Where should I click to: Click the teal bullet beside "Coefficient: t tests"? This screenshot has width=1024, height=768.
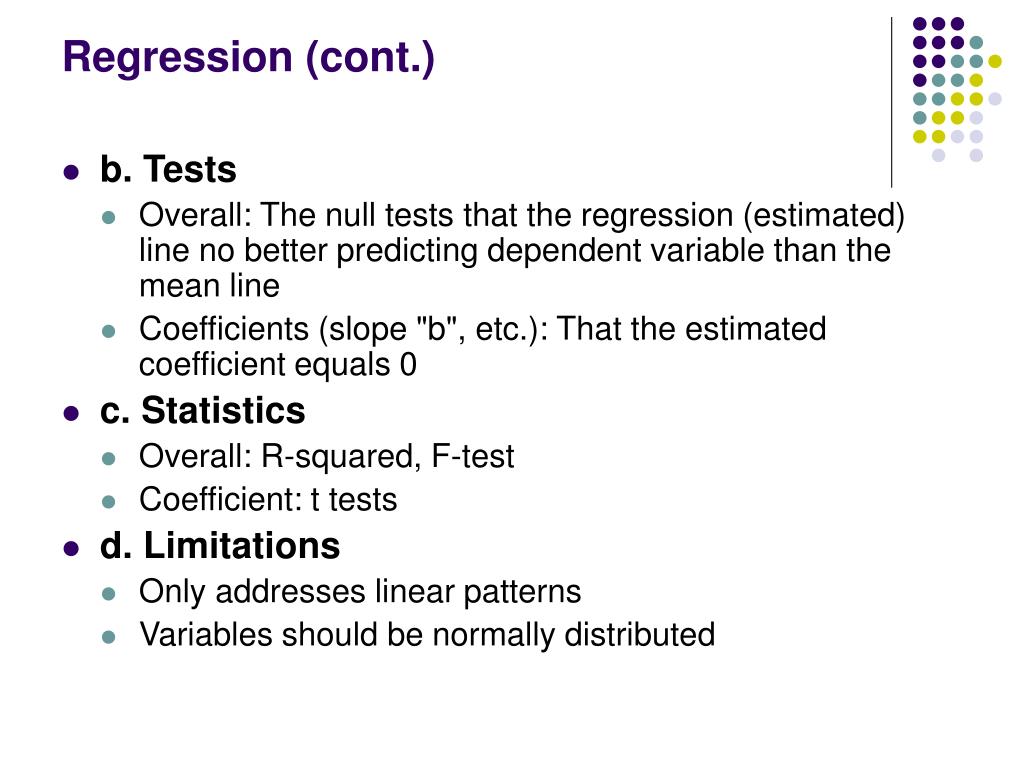(109, 502)
